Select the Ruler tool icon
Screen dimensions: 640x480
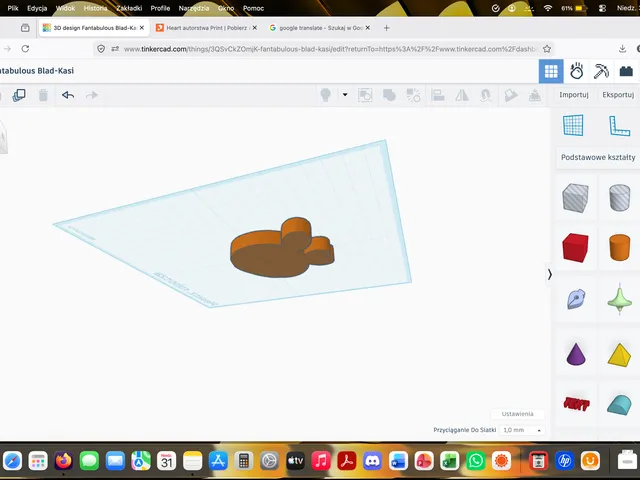(619, 126)
